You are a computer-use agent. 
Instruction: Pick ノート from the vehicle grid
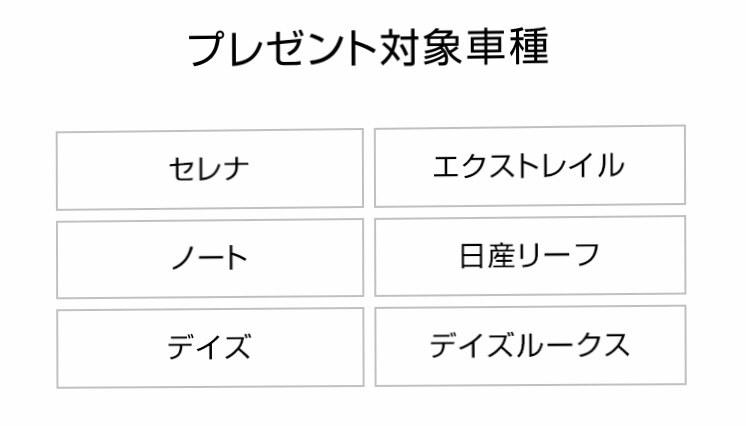coord(210,258)
